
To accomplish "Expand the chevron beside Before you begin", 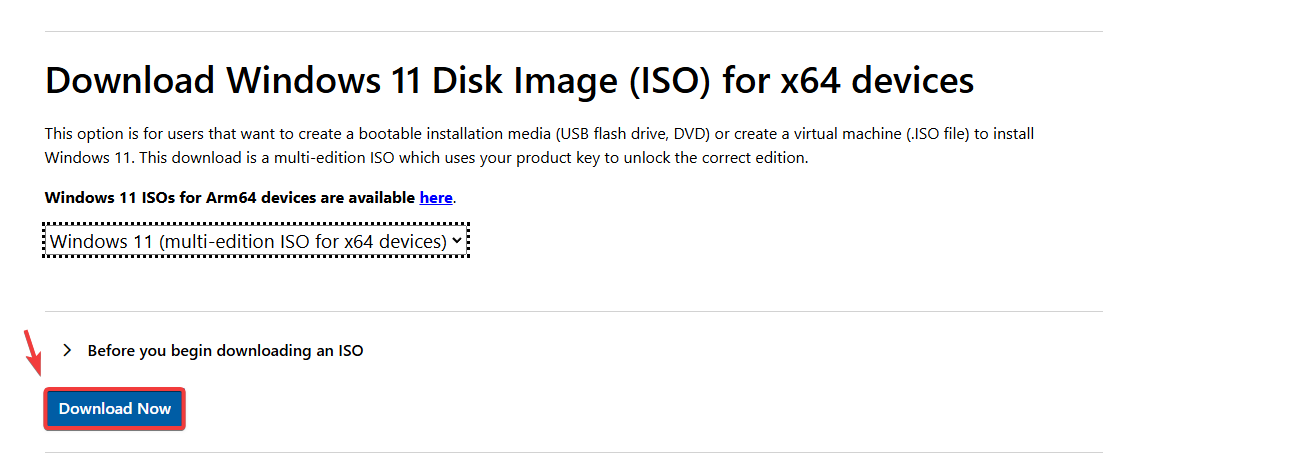I will click(x=67, y=351).
